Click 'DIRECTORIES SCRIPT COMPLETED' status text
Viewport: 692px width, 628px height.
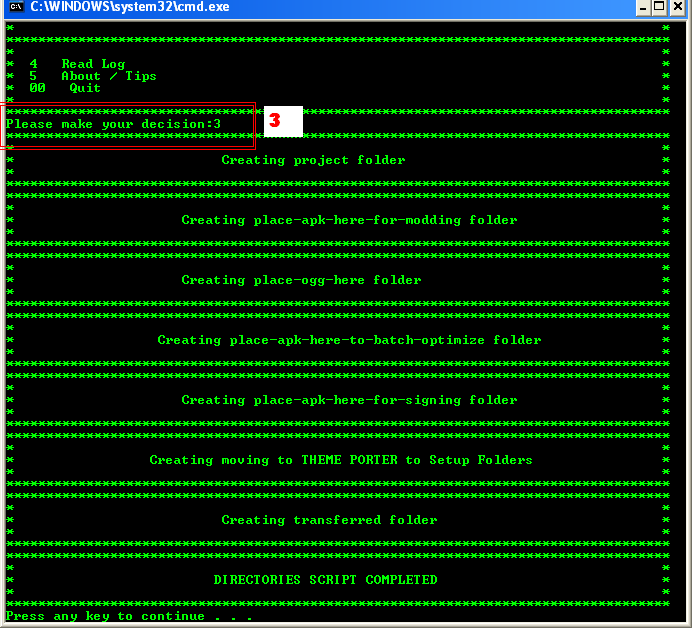325,580
